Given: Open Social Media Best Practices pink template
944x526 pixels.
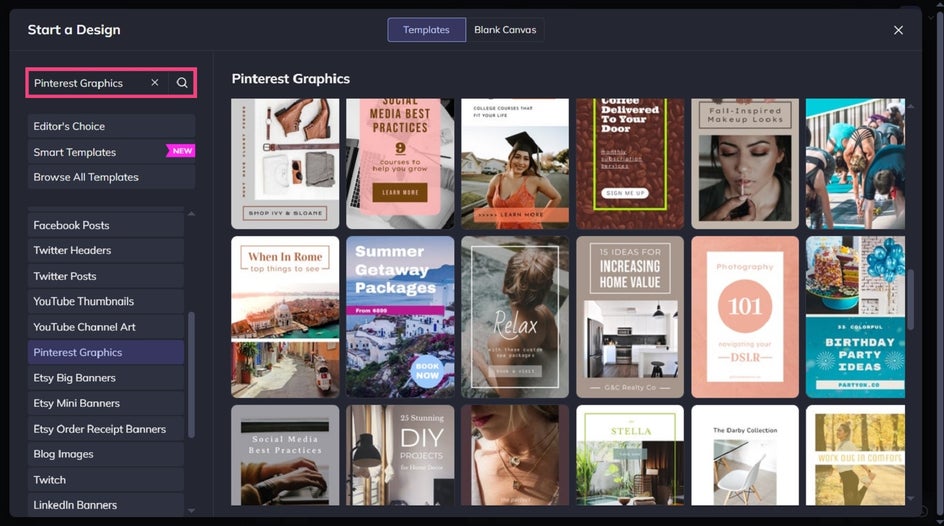Looking at the screenshot, I should pos(400,164).
